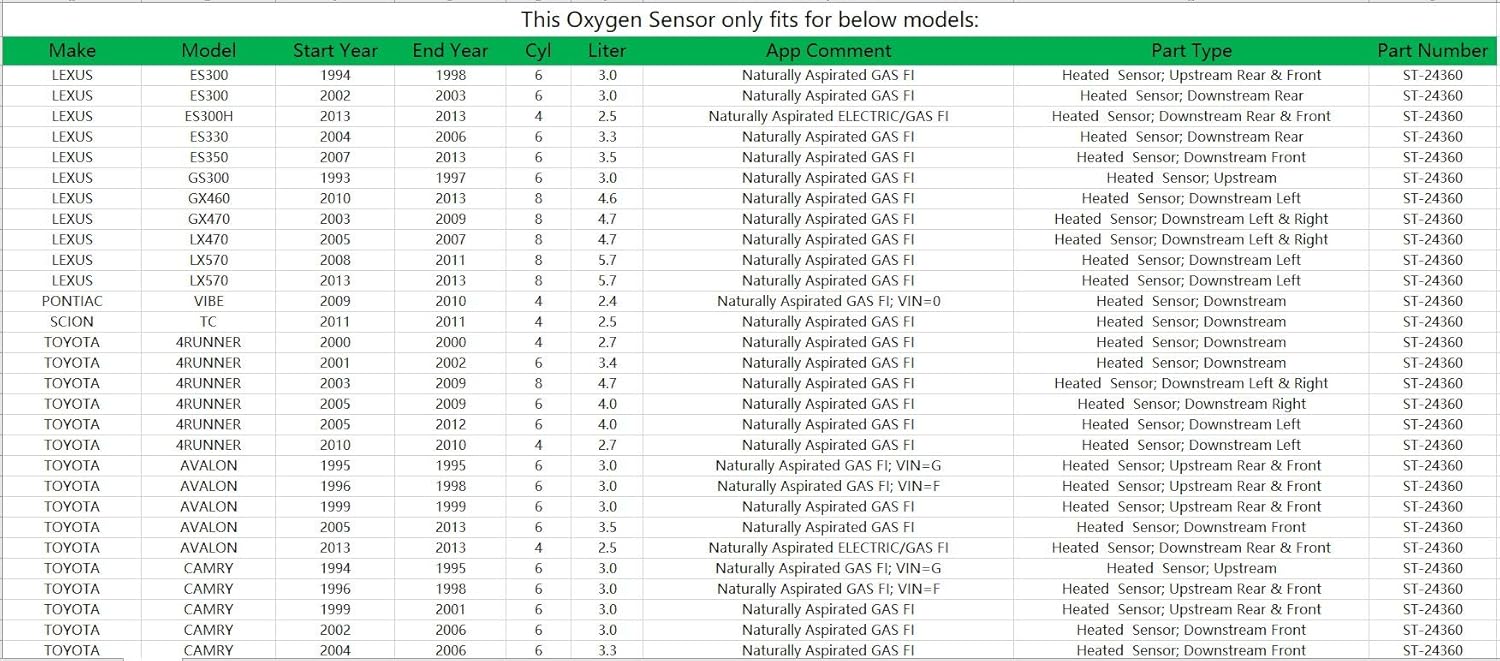Select the Part Number header cell

tap(1432, 51)
